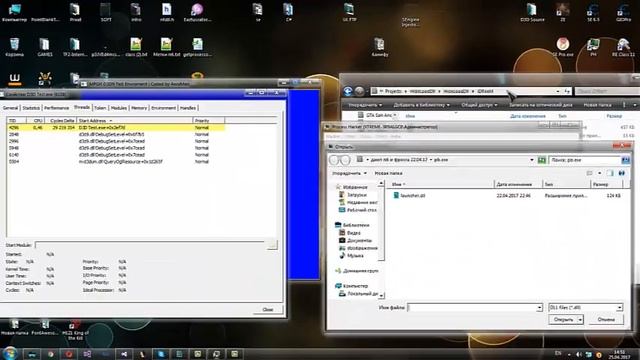Open the SOFT desktop shortcut
Viewport: 640px width, 360px height.
click(x=106, y=12)
